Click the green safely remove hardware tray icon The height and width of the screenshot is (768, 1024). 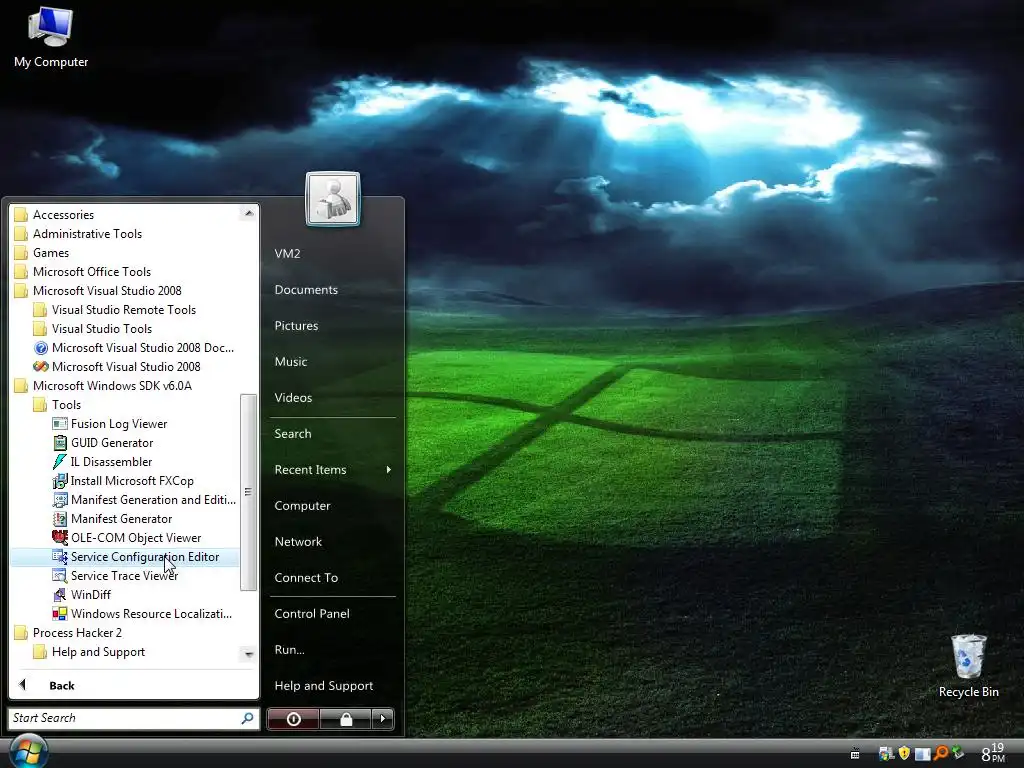pyautogui.click(x=958, y=753)
